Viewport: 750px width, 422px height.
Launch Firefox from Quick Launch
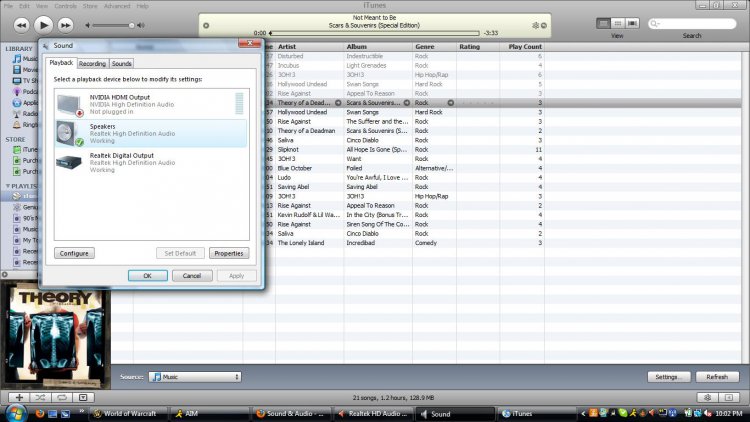pos(40,414)
